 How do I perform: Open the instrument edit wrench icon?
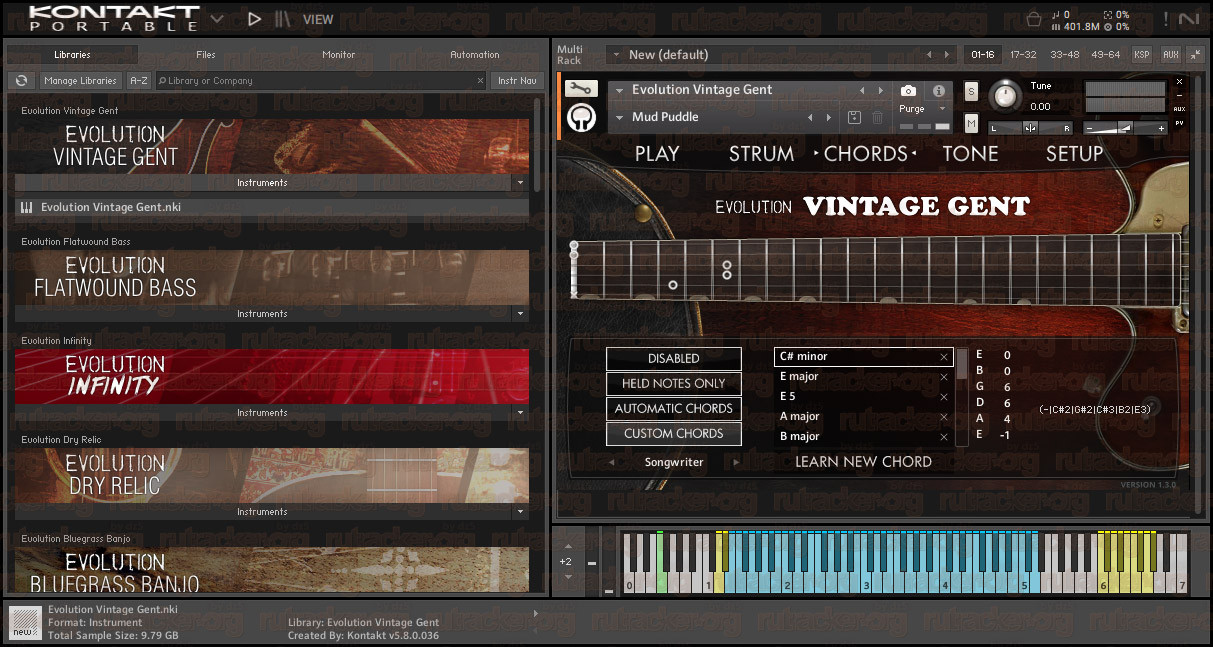(x=581, y=89)
